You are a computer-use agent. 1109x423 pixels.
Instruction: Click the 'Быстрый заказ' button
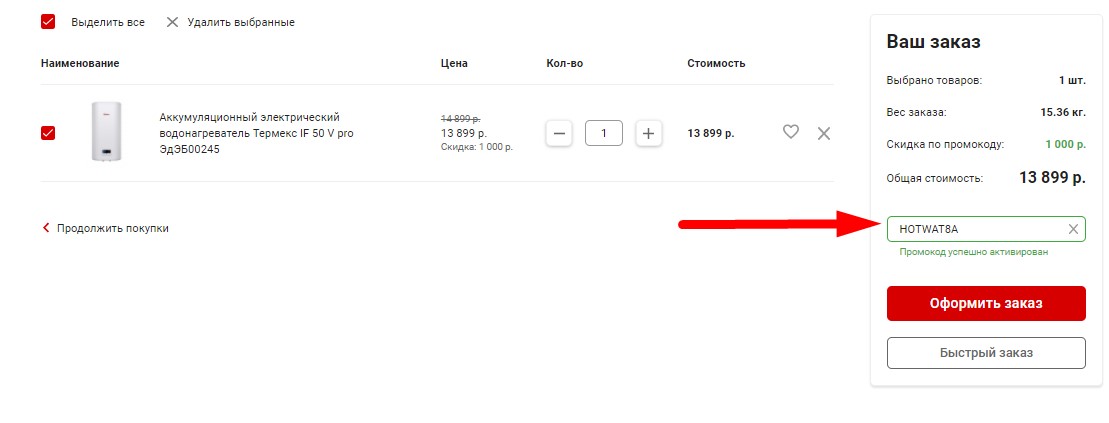click(x=986, y=353)
